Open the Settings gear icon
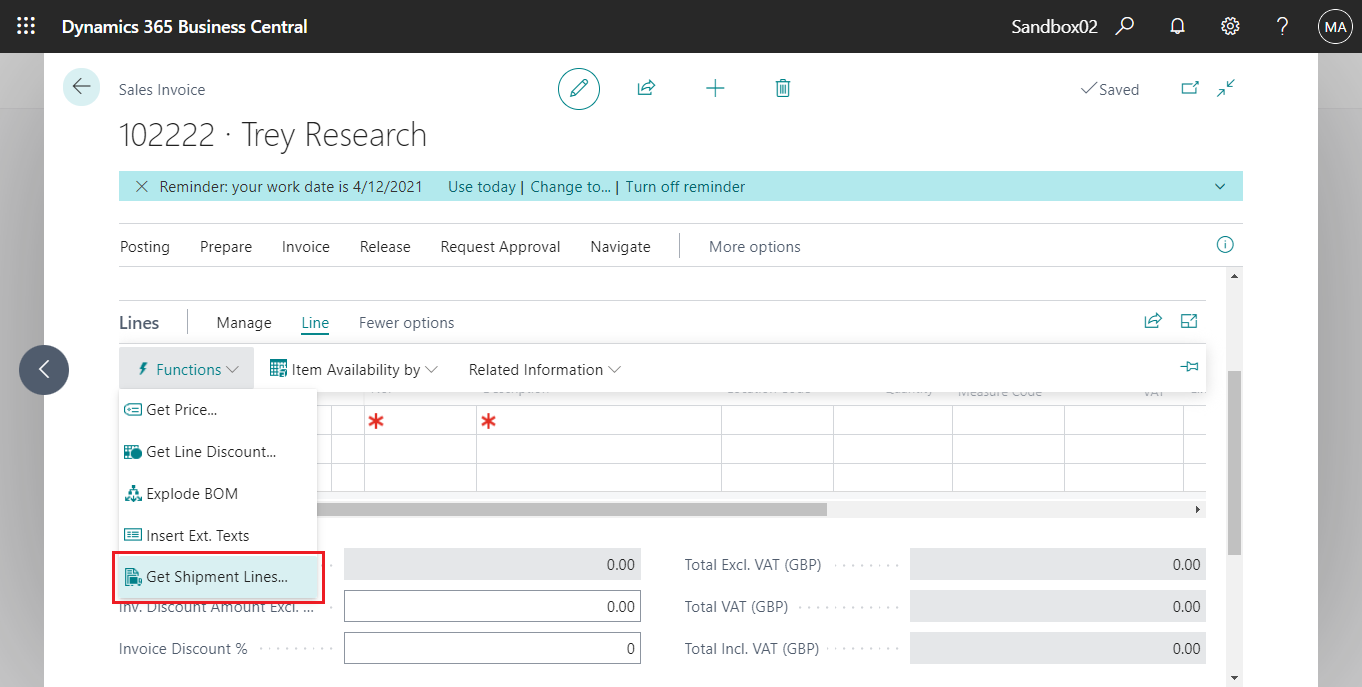This screenshot has width=1362, height=687. pyautogui.click(x=1229, y=26)
